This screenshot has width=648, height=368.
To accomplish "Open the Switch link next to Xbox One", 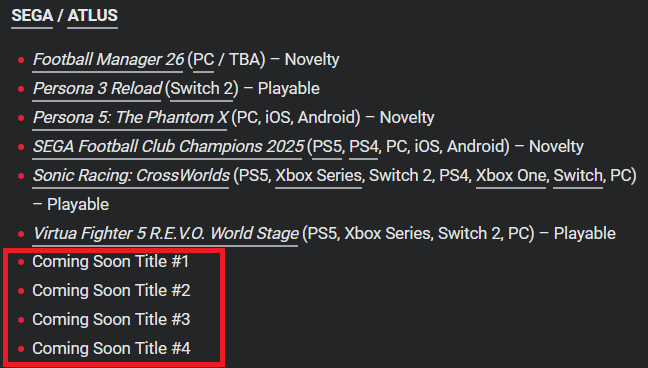I will point(578,175).
